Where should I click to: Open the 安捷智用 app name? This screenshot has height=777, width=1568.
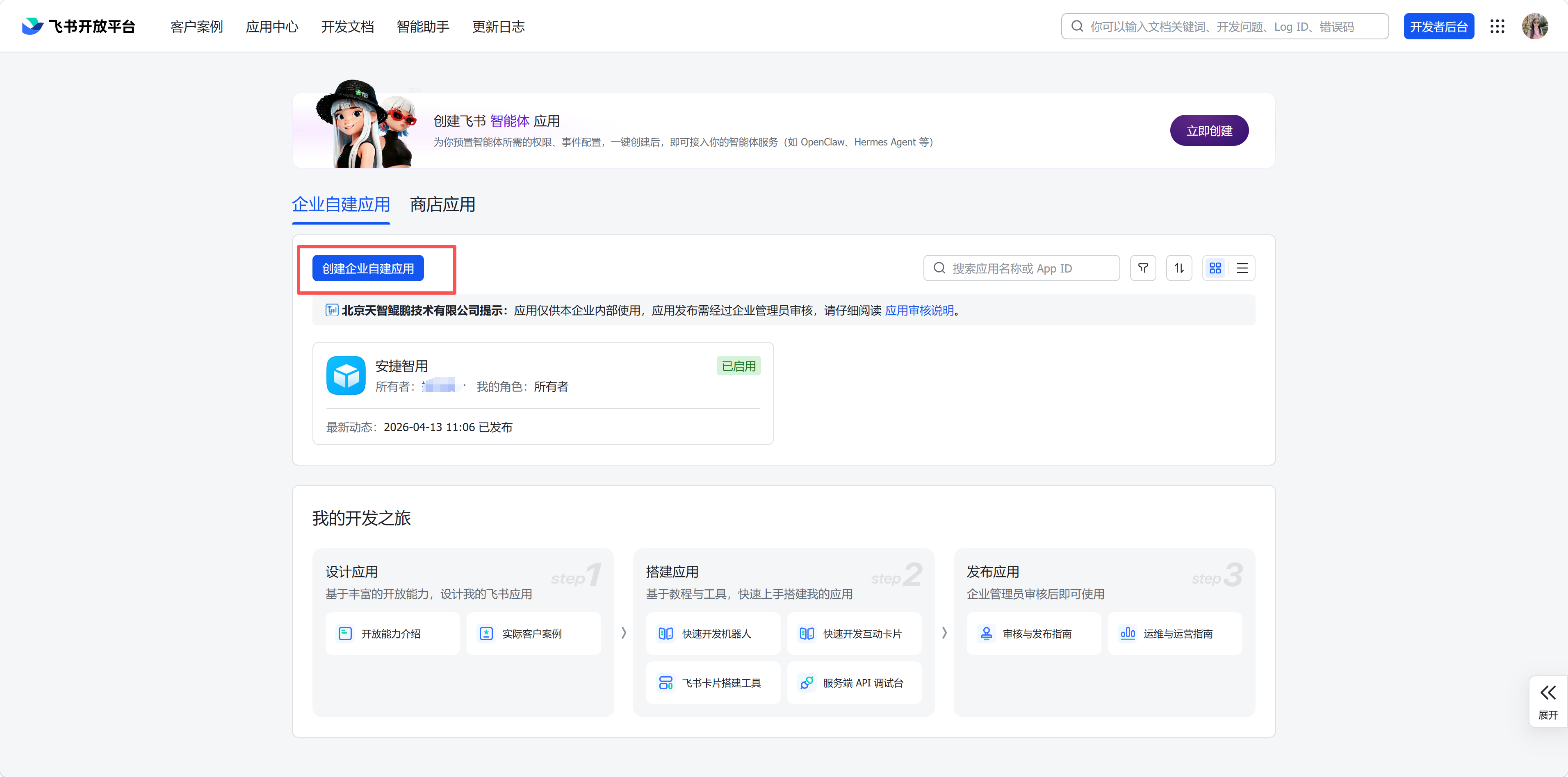click(x=402, y=366)
